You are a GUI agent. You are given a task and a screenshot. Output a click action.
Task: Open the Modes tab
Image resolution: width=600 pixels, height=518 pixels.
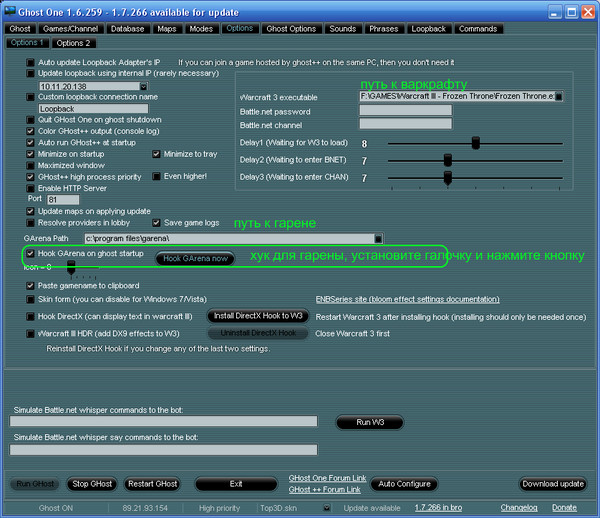click(x=202, y=29)
